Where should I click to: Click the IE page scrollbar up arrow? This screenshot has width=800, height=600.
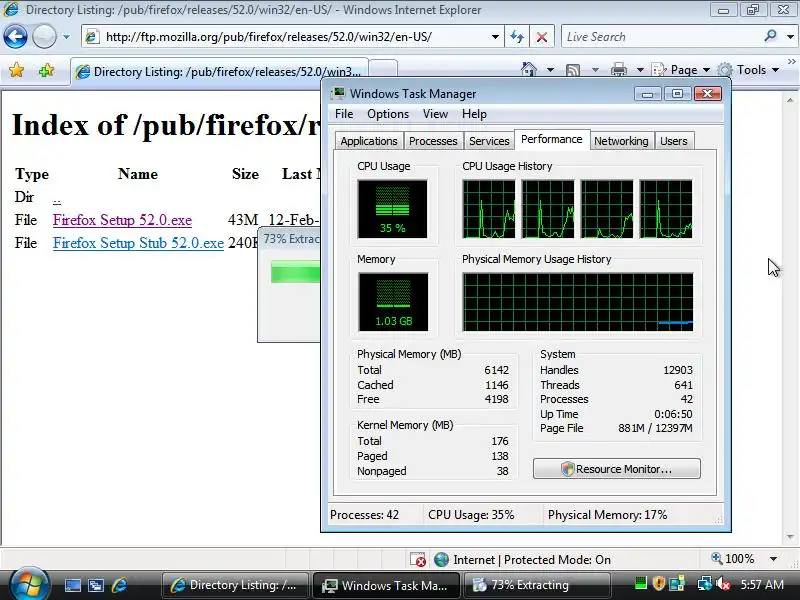790,99
